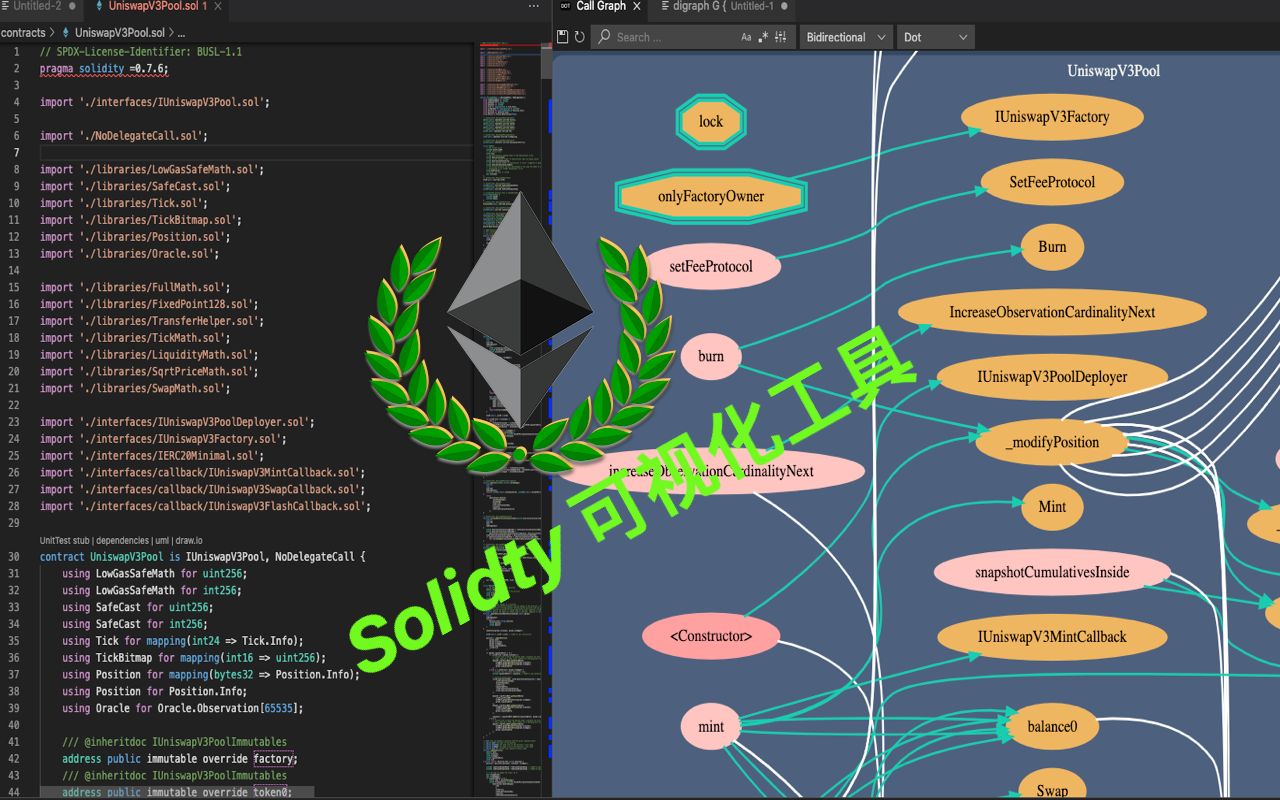The width and height of the screenshot is (1280, 800).
Task: Click import IUniswapV3FlashCallback.sol line
Action: tap(206, 506)
